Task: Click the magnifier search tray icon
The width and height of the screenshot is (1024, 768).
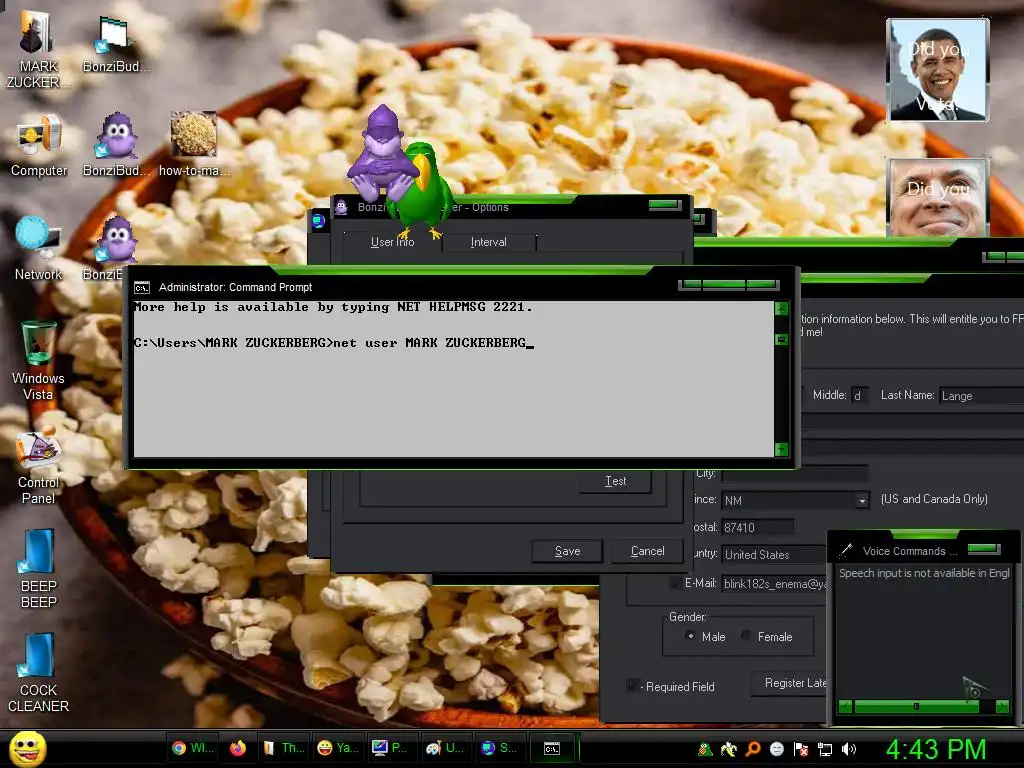Action: 753,749
